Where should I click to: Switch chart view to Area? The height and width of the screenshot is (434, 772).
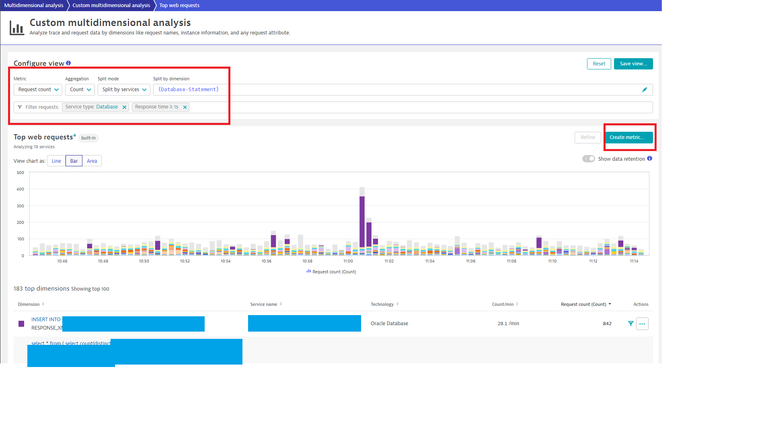tap(92, 161)
